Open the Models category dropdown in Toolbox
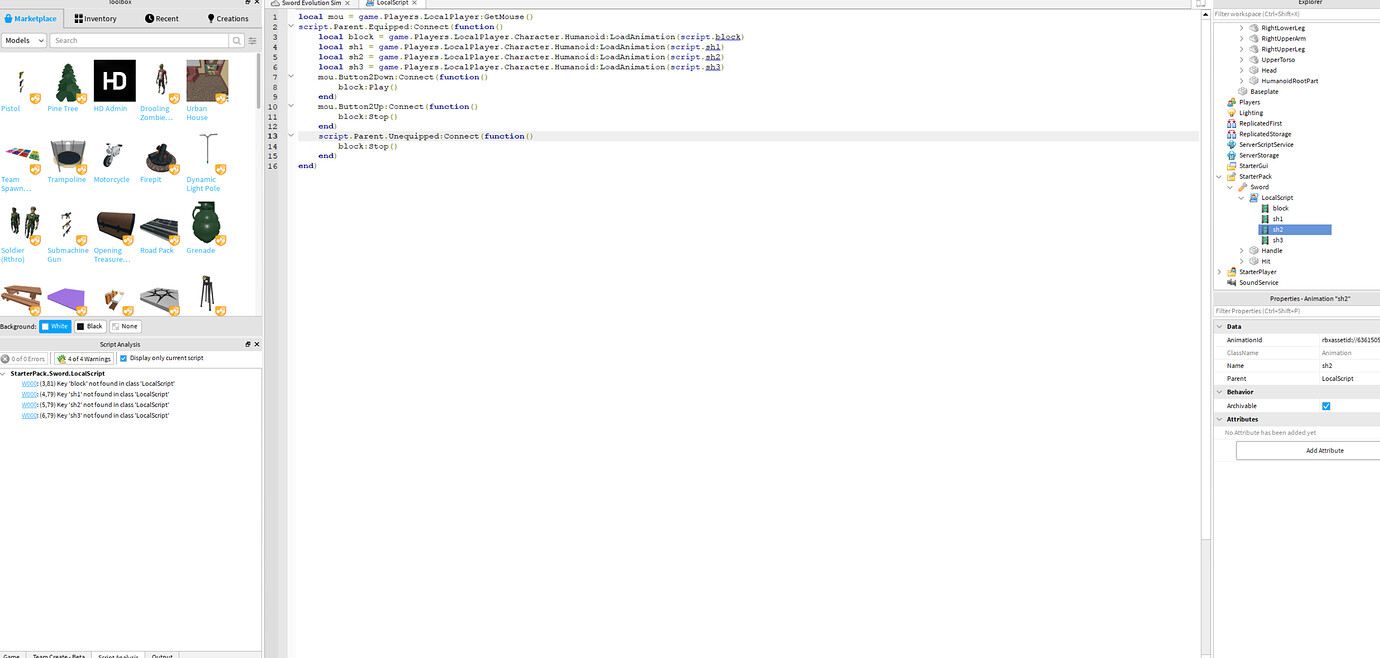 coord(24,40)
